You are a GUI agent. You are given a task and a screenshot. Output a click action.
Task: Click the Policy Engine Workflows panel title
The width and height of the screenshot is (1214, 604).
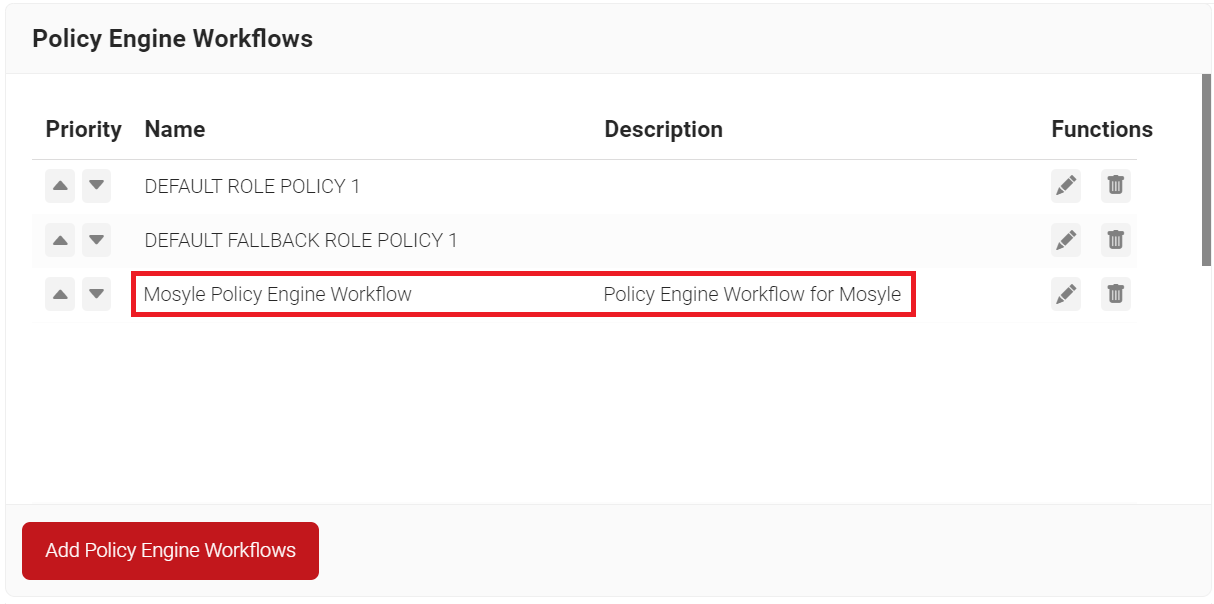(x=173, y=39)
